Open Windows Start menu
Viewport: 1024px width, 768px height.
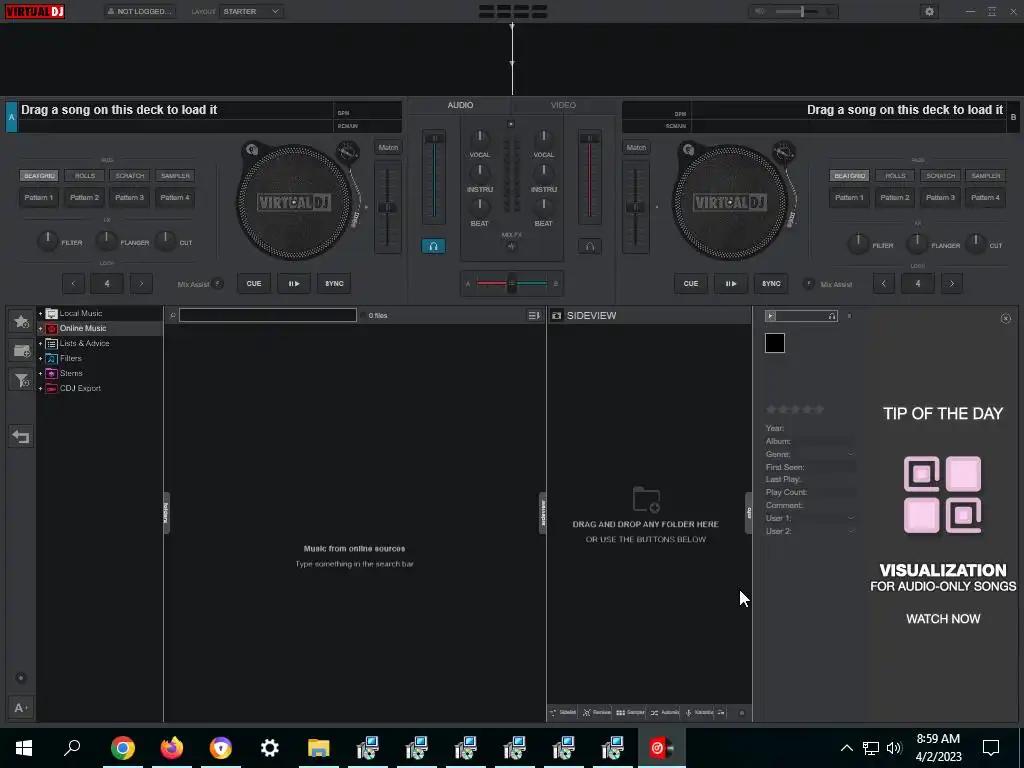pos(24,747)
